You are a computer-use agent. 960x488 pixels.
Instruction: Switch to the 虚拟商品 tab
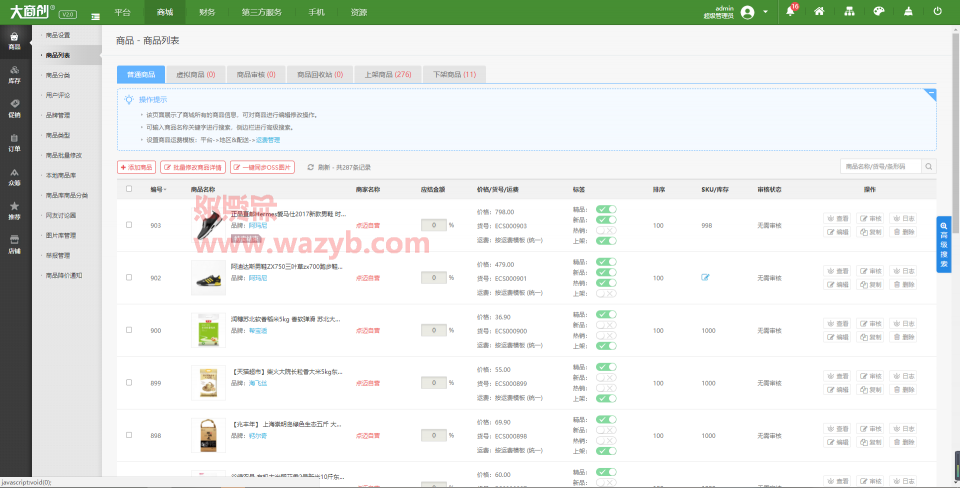click(196, 74)
